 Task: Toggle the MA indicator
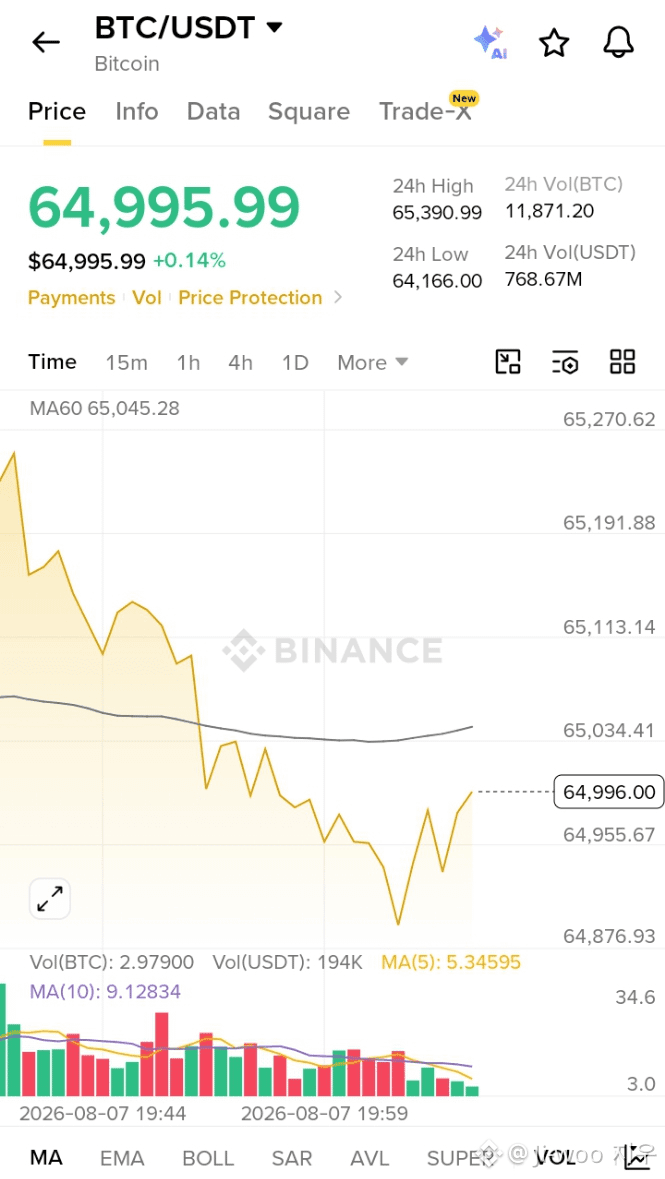click(46, 1157)
